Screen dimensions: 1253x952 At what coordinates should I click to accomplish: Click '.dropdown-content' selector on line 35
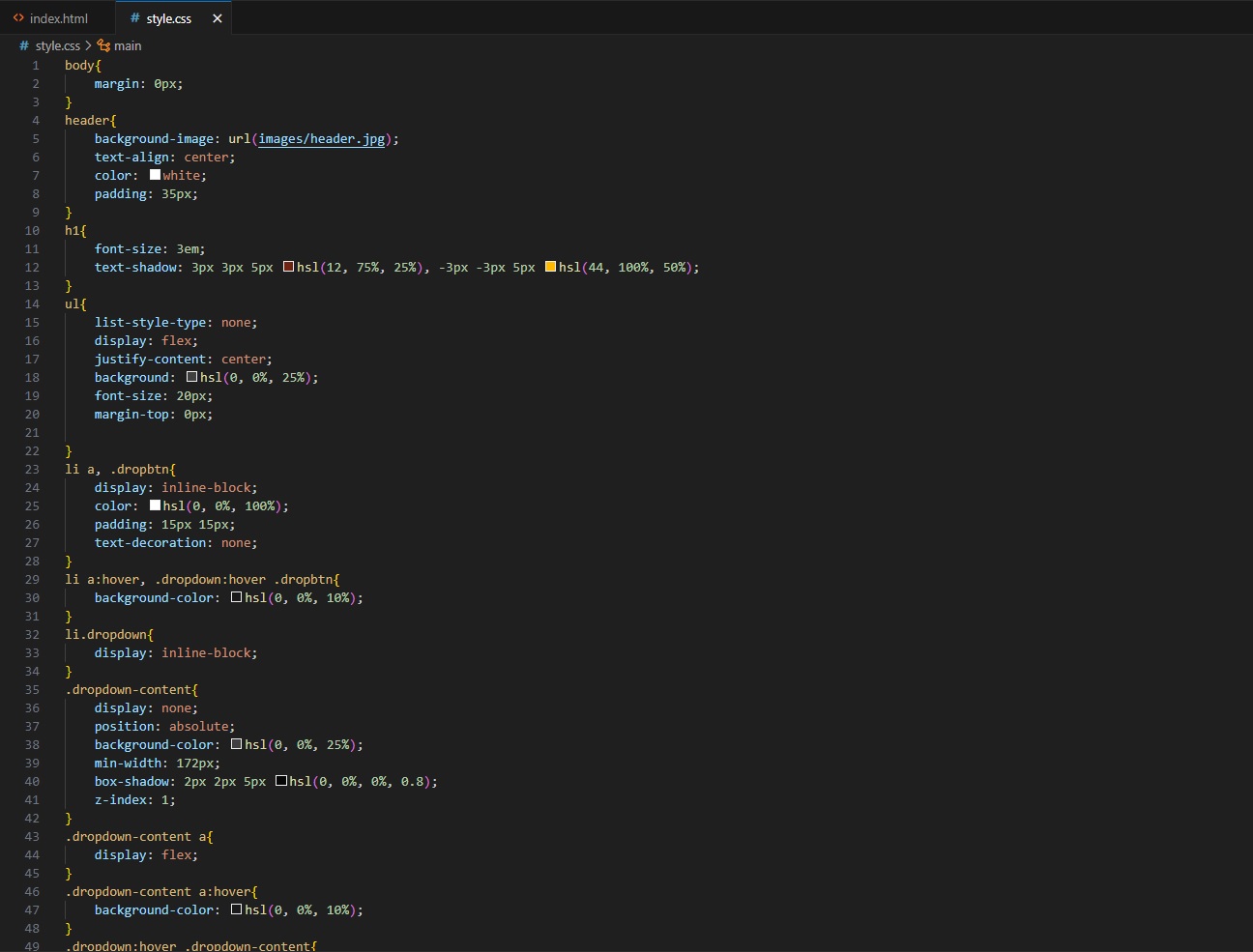(128, 689)
